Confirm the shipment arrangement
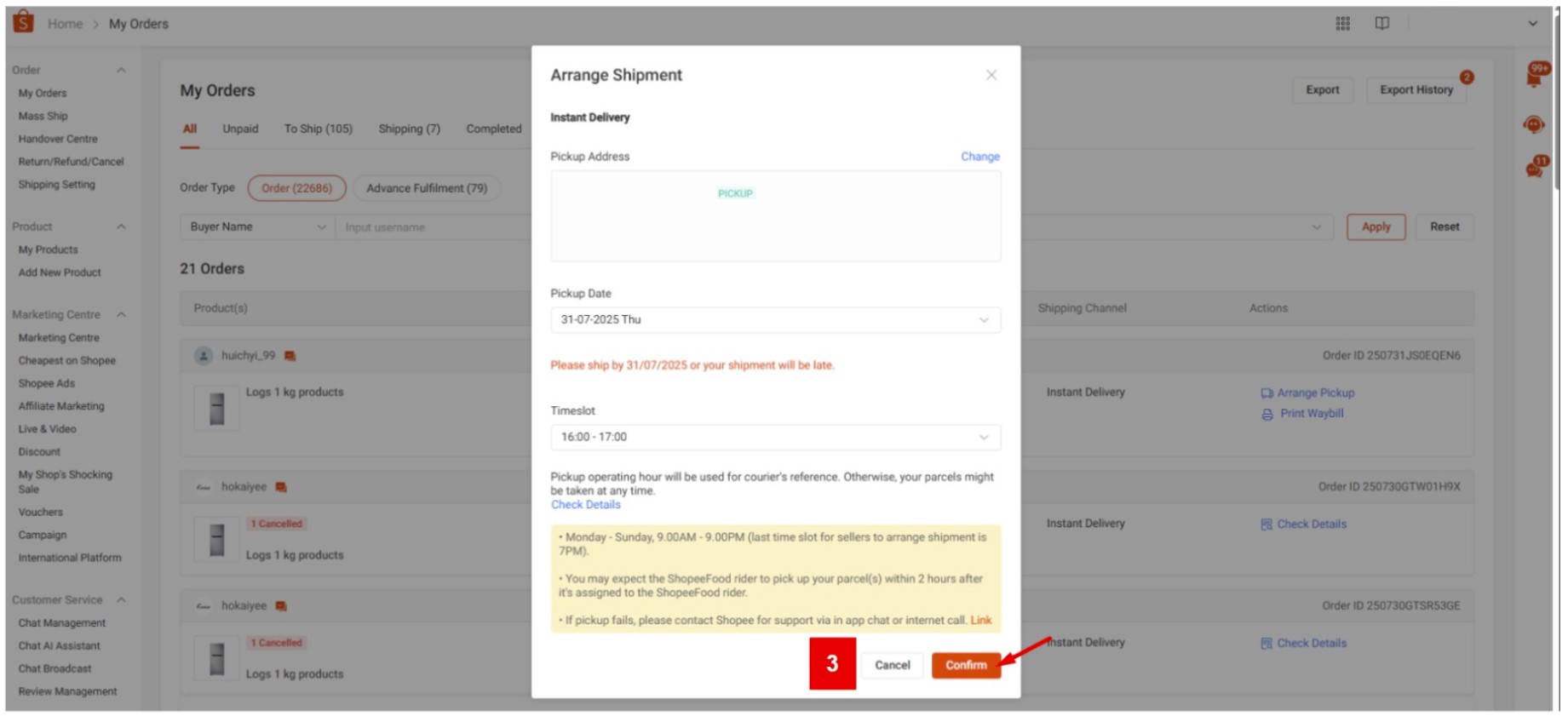Image resolution: width=1568 pixels, height=722 pixels. tap(966, 666)
